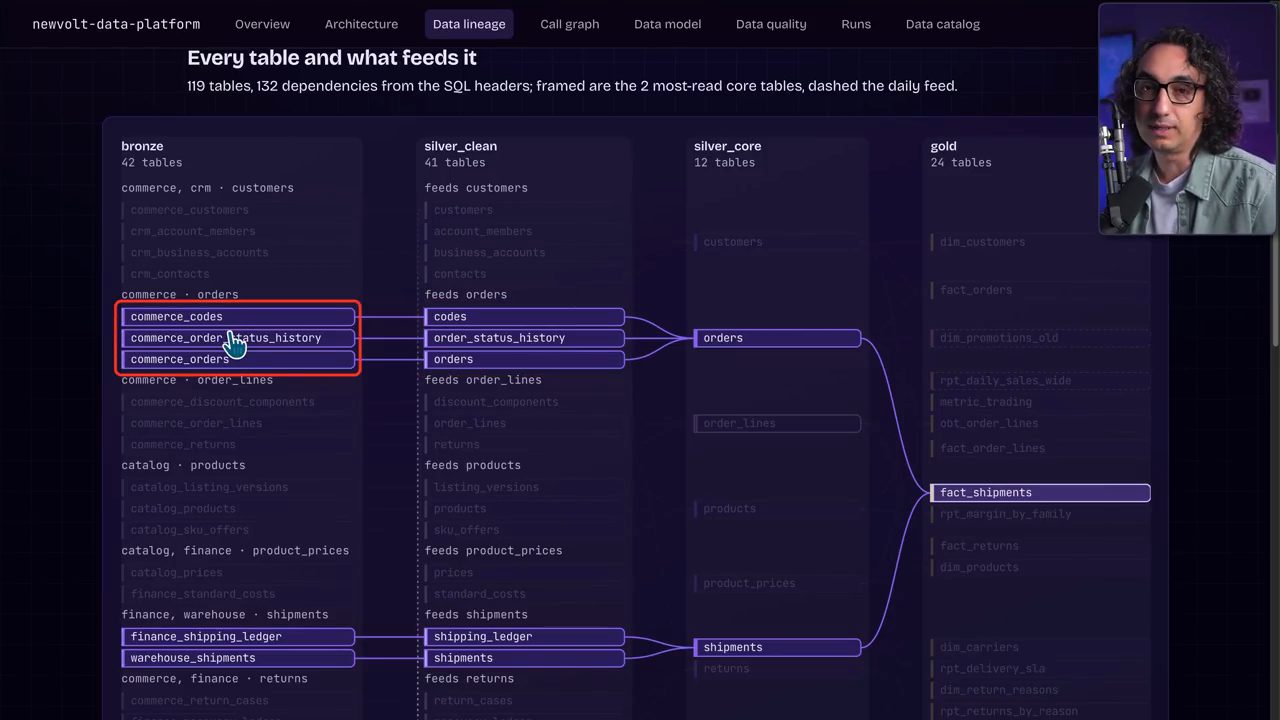This screenshot has width=1280, height=720.
Task: Go to the Data model tab
Action: point(668,24)
